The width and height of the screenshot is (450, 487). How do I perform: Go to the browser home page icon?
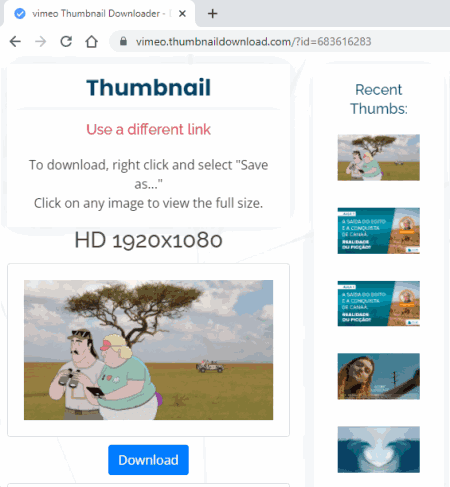coord(91,42)
